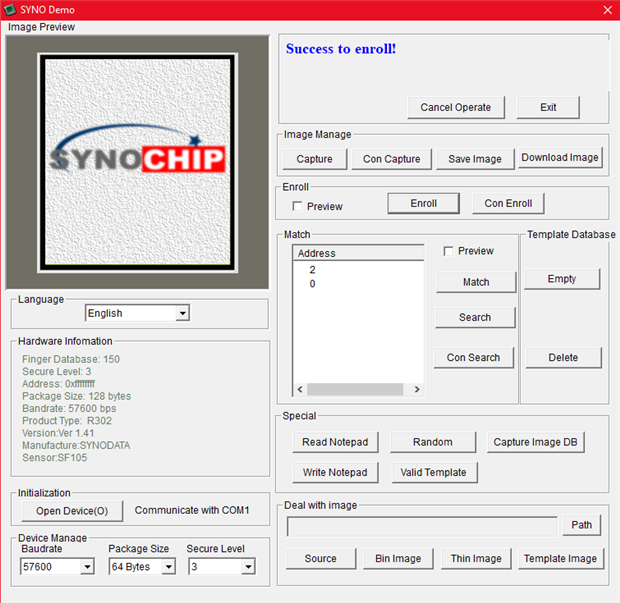Click 'Version:Ver 1.41' text
620x603 pixels.
coord(58,433)
